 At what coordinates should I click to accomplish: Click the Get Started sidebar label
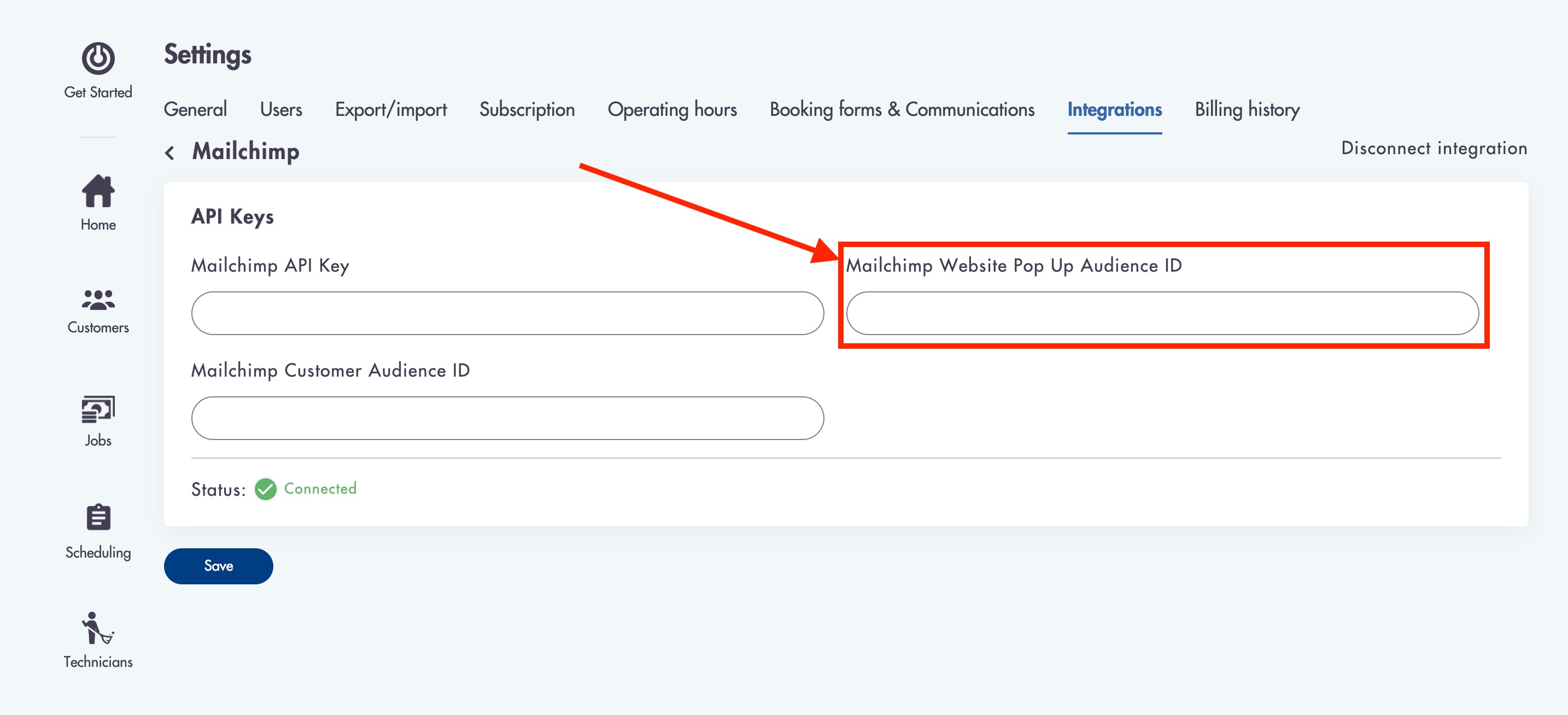click(x=98, y=92)
